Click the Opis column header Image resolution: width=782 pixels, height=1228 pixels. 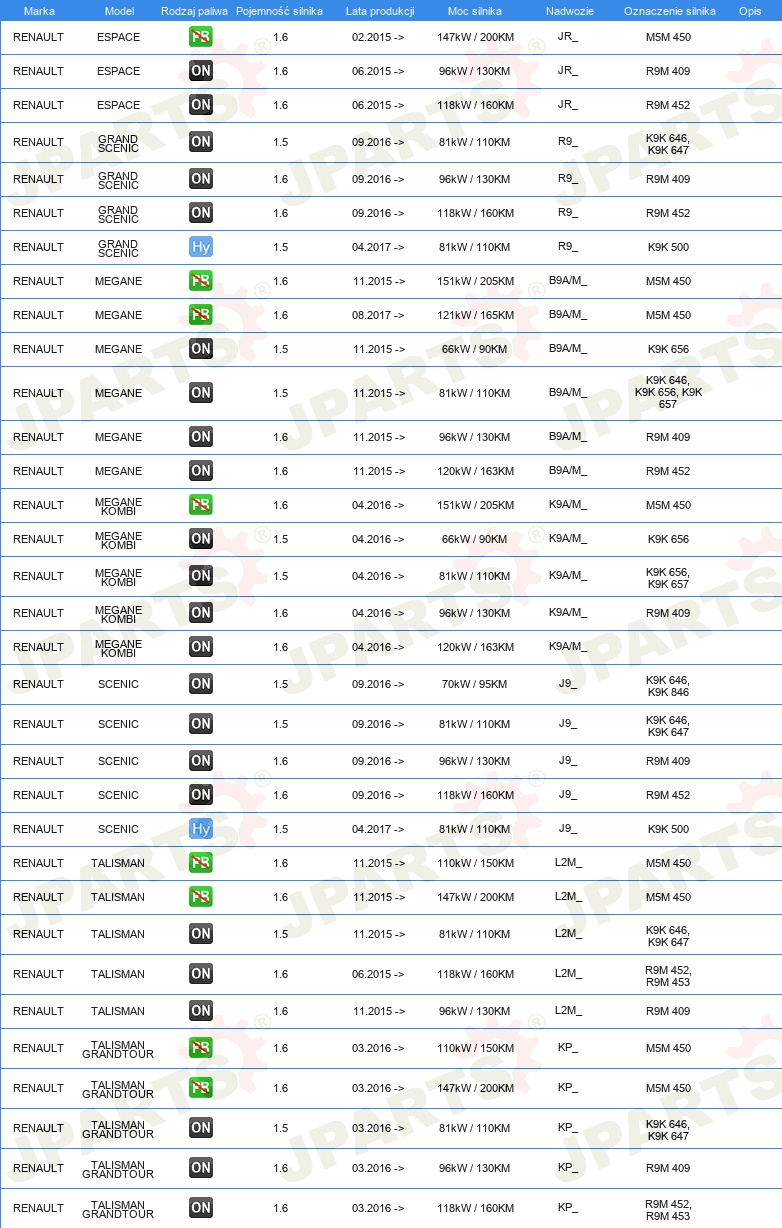pyautogui.click(x=750, y=11)
